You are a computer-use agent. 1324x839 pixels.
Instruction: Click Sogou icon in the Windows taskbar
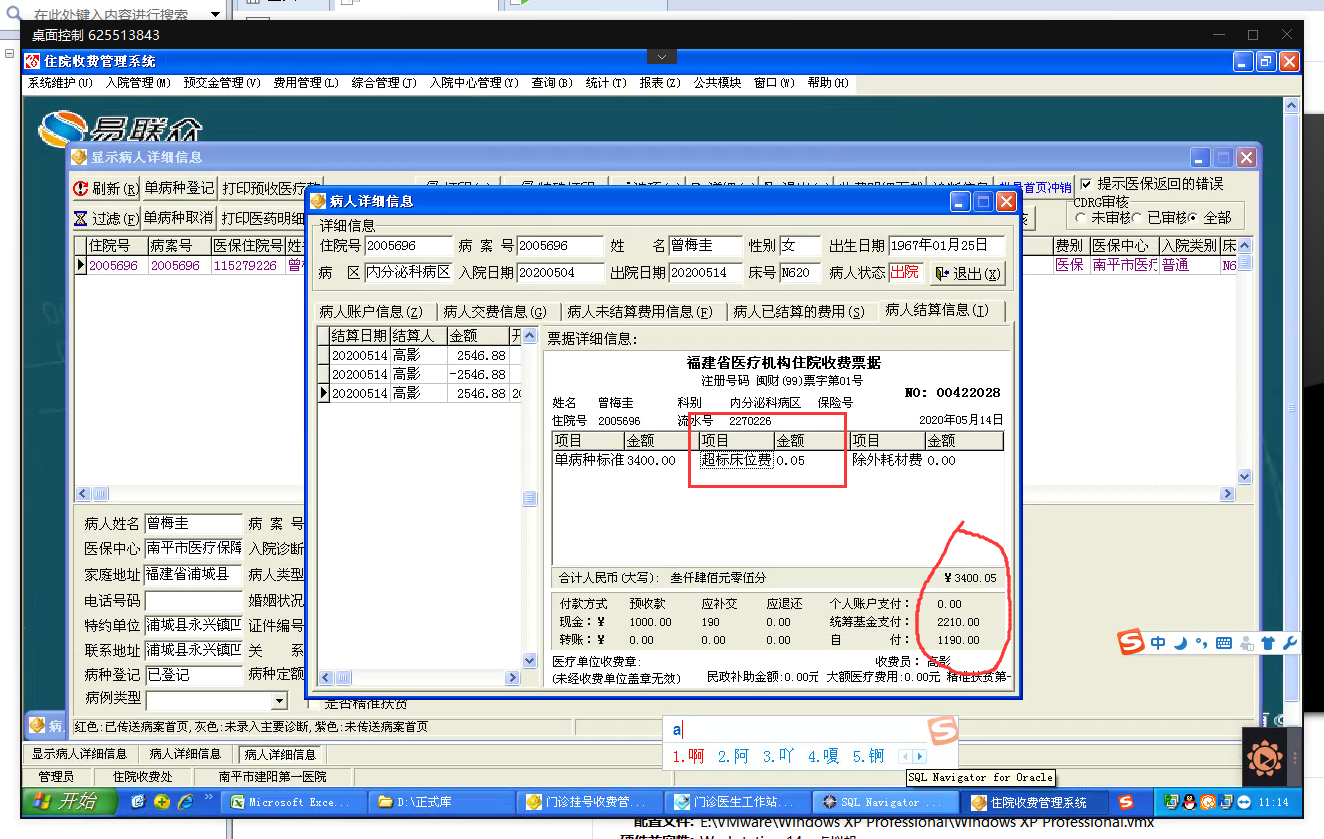pyautogui.click(x=1126, y=802)
